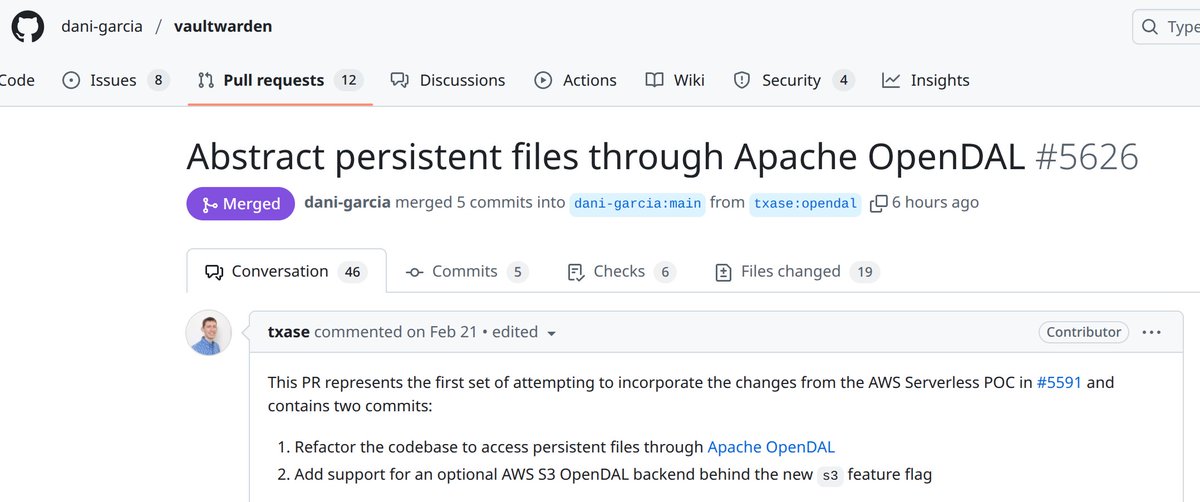This screenshot has width=1200, height=502.
Task: Switch to the Commits tab
Action: [467, 271]
